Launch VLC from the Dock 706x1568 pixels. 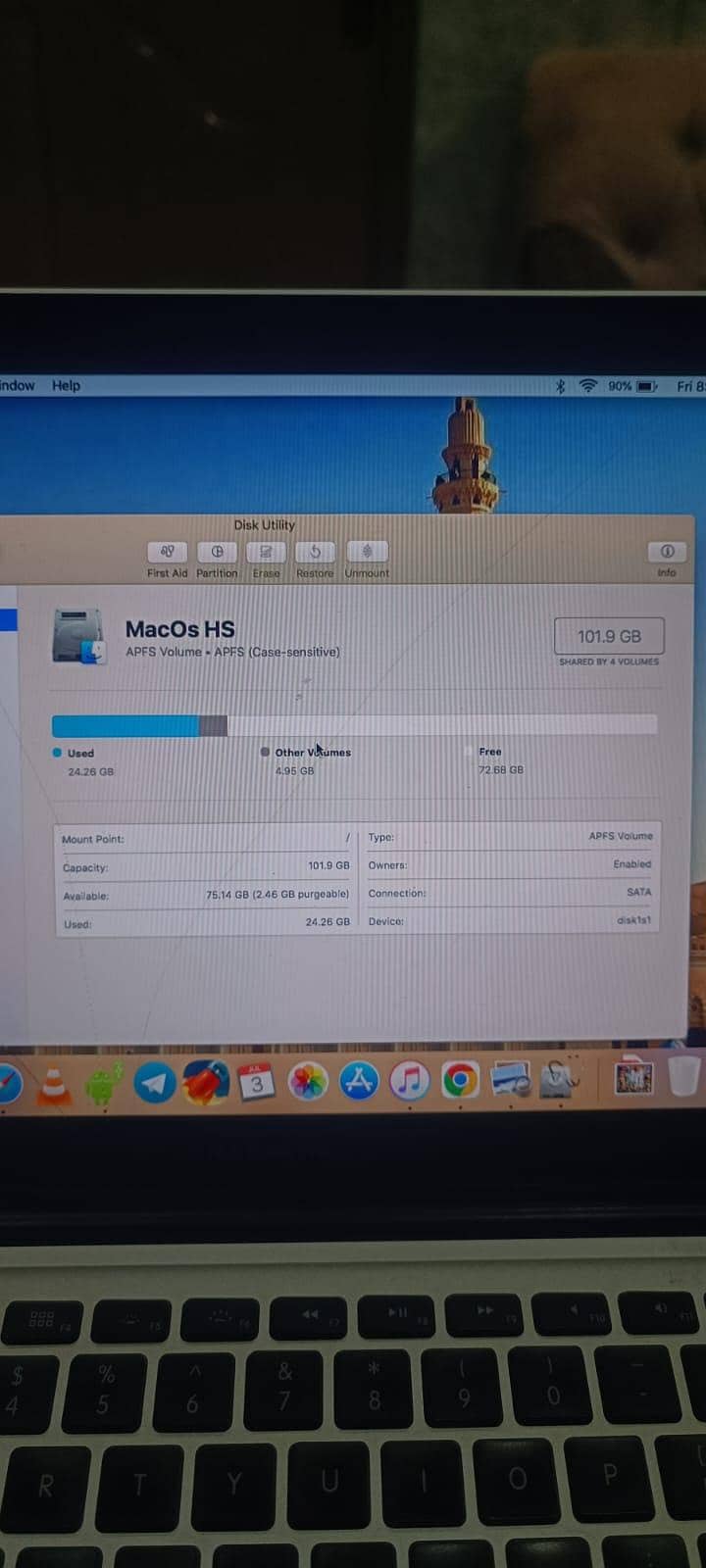(x=55, y=1084)
